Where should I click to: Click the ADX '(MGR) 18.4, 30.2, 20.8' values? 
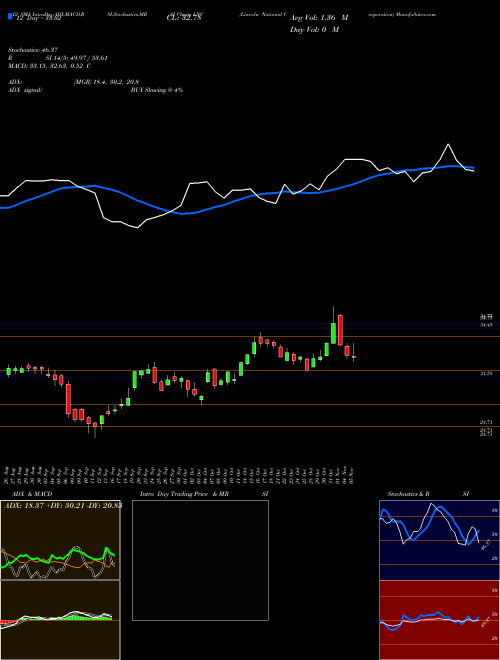tap(106, 82)
